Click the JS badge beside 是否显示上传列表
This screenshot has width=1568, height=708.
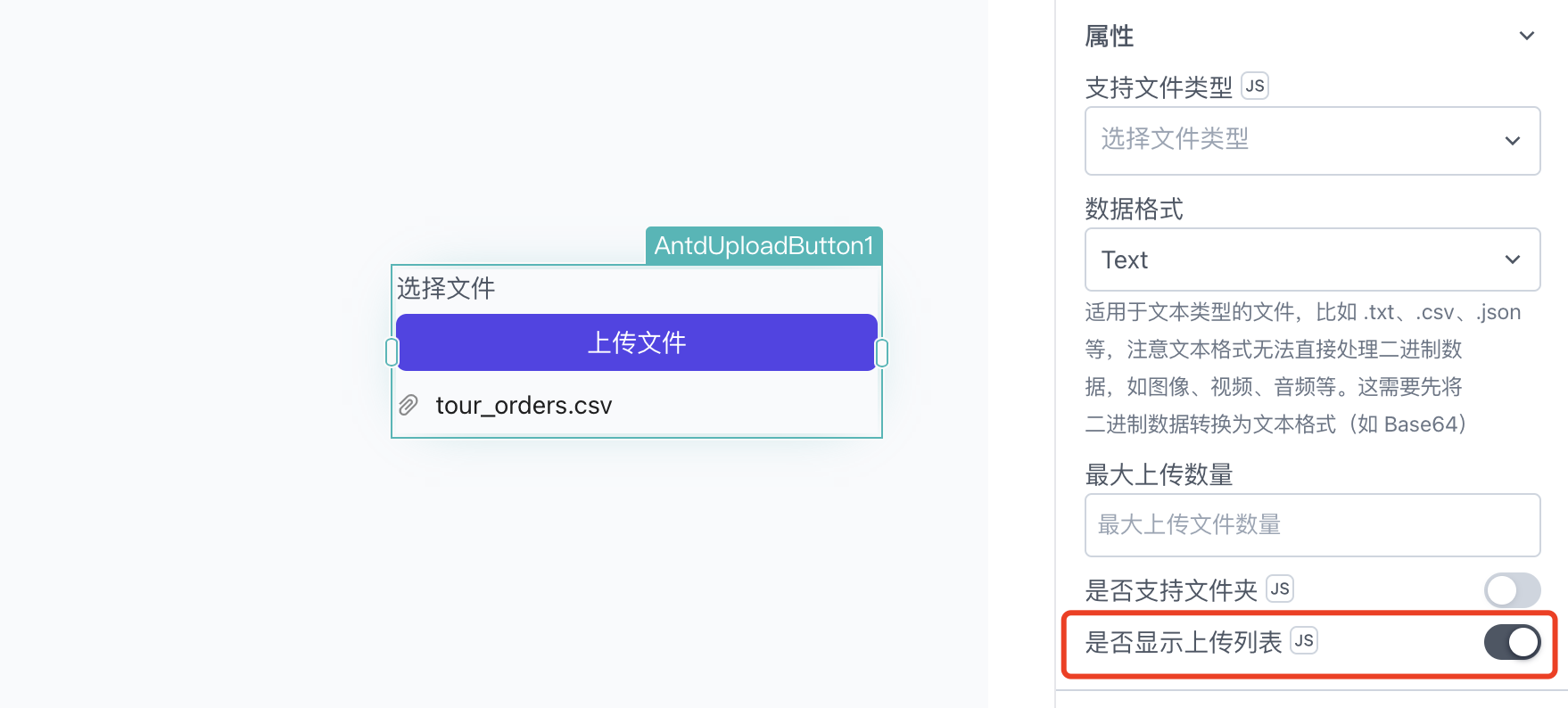(x=1304, y=640)
